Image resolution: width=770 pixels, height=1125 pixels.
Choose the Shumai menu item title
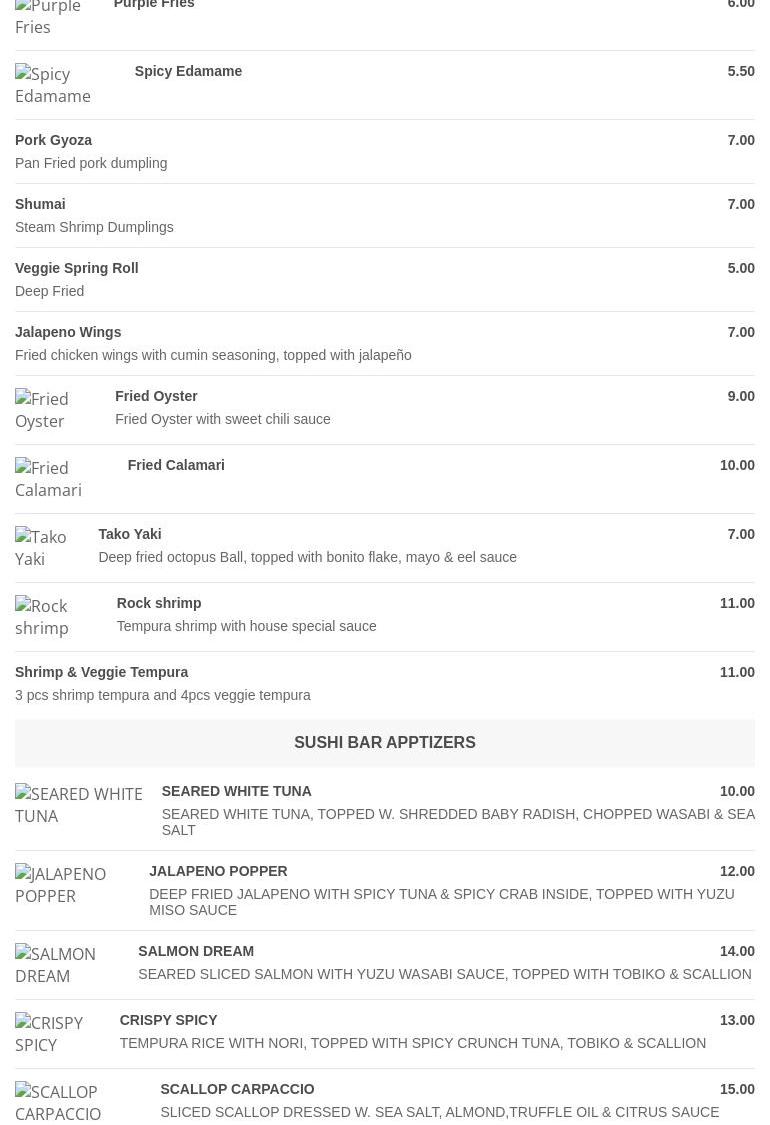point(40,204)
